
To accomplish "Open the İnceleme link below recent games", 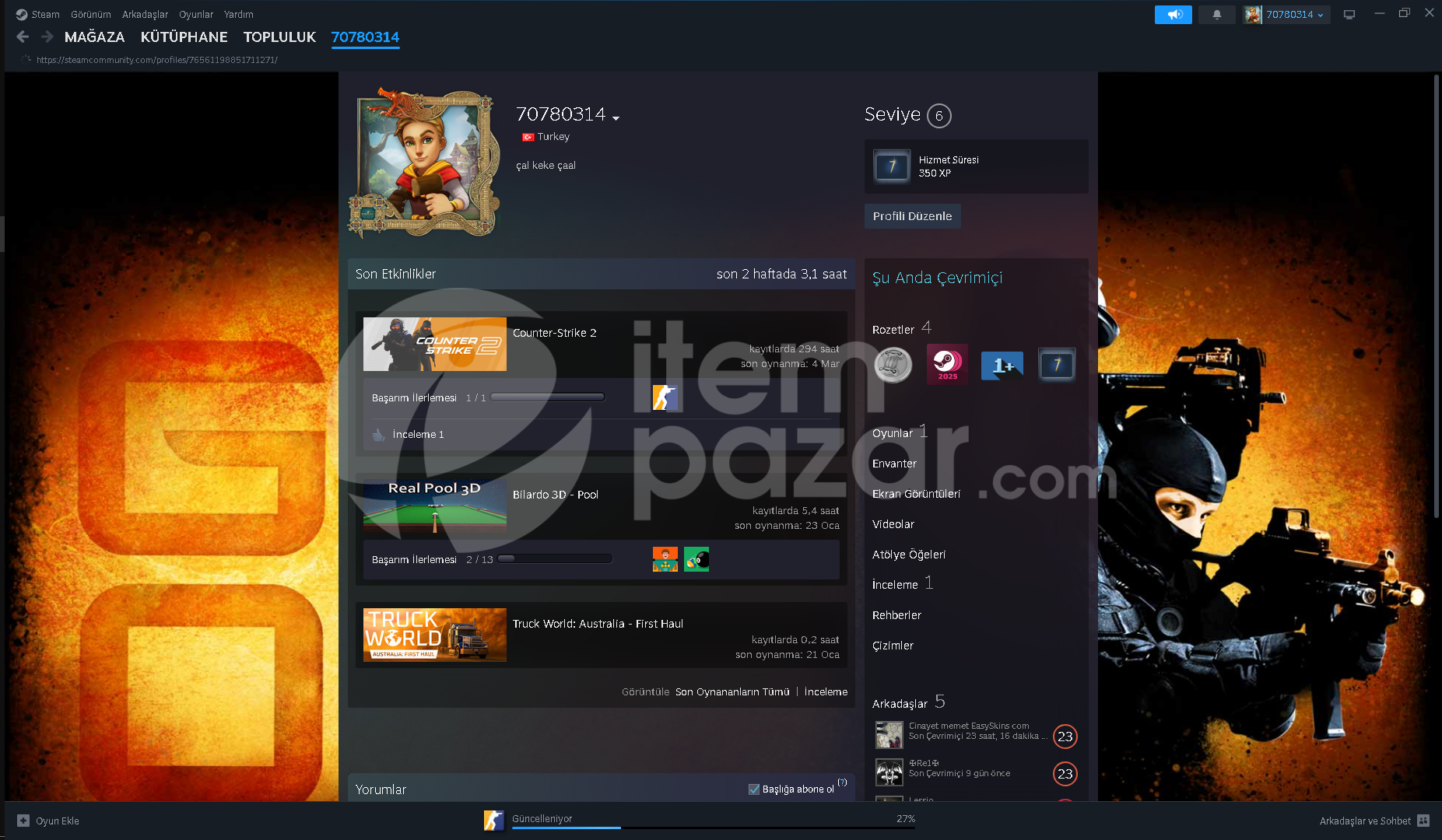I will (826, 691).
